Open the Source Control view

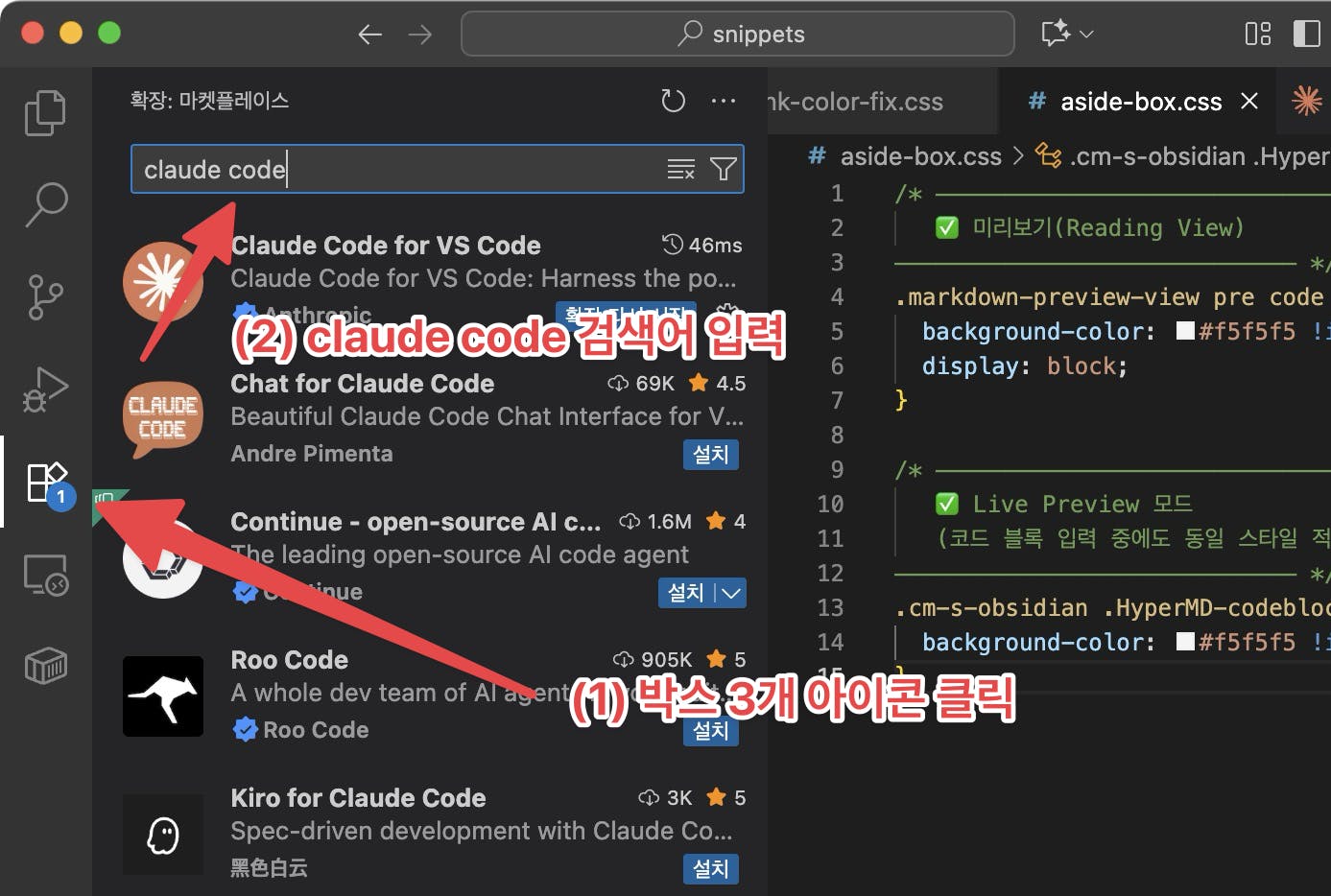pos(45,296)
